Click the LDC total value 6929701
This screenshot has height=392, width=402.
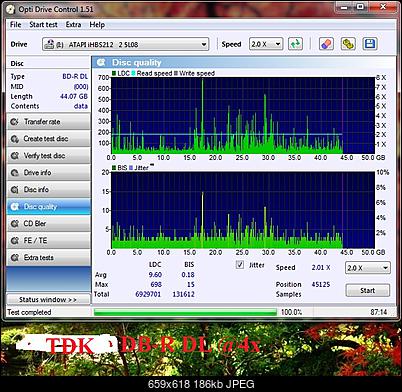[x=148, y=294]
